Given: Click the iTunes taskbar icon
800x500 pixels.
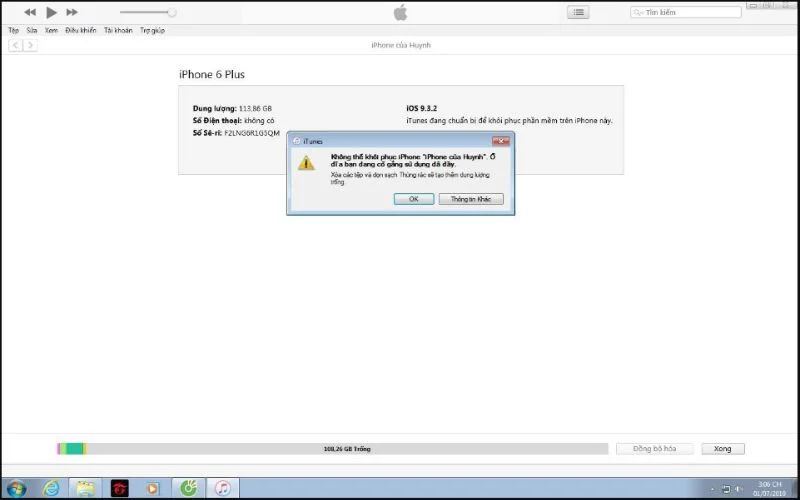Looking at the screenshot, I should coord(222,488).
